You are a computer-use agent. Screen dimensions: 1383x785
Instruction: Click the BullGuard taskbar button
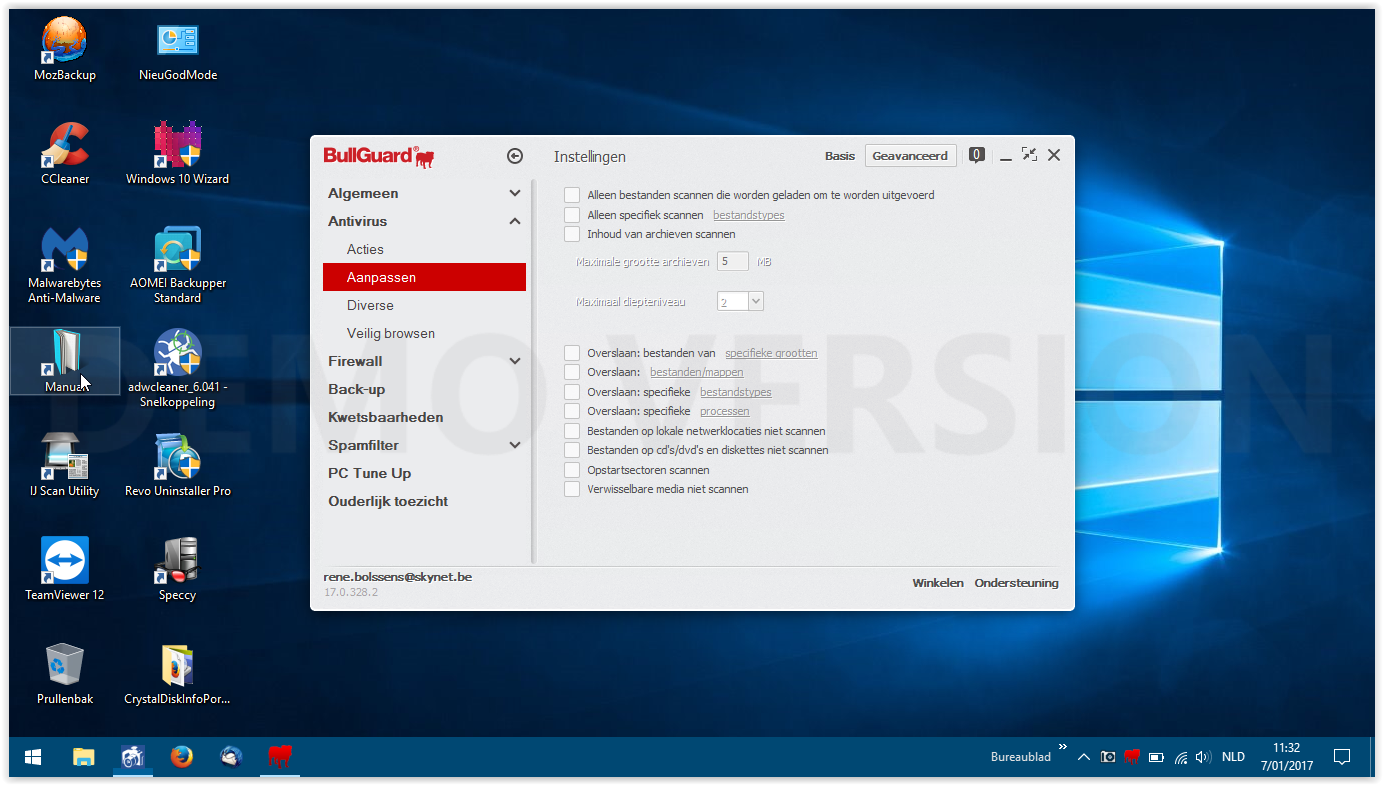(279, 757)
